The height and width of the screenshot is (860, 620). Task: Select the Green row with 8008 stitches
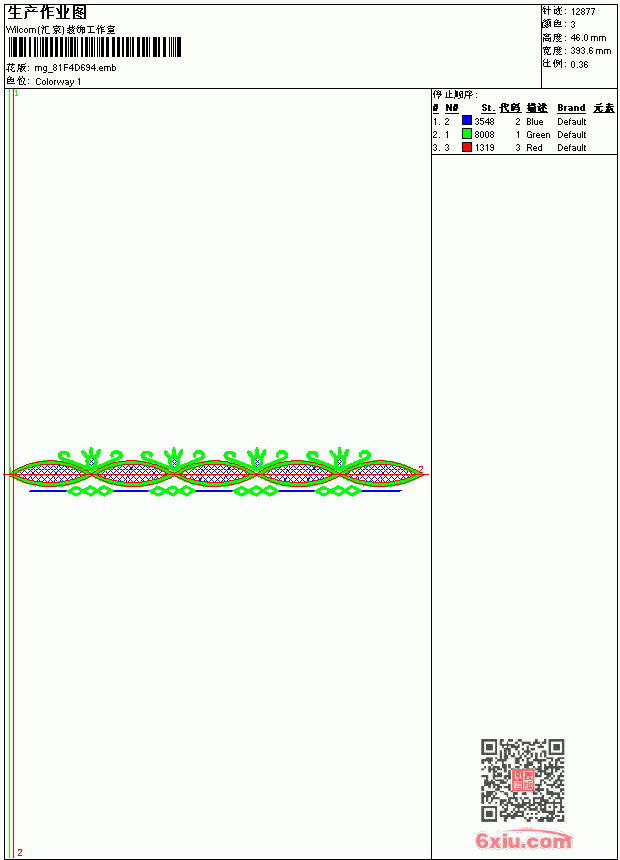tap(524, 134)
